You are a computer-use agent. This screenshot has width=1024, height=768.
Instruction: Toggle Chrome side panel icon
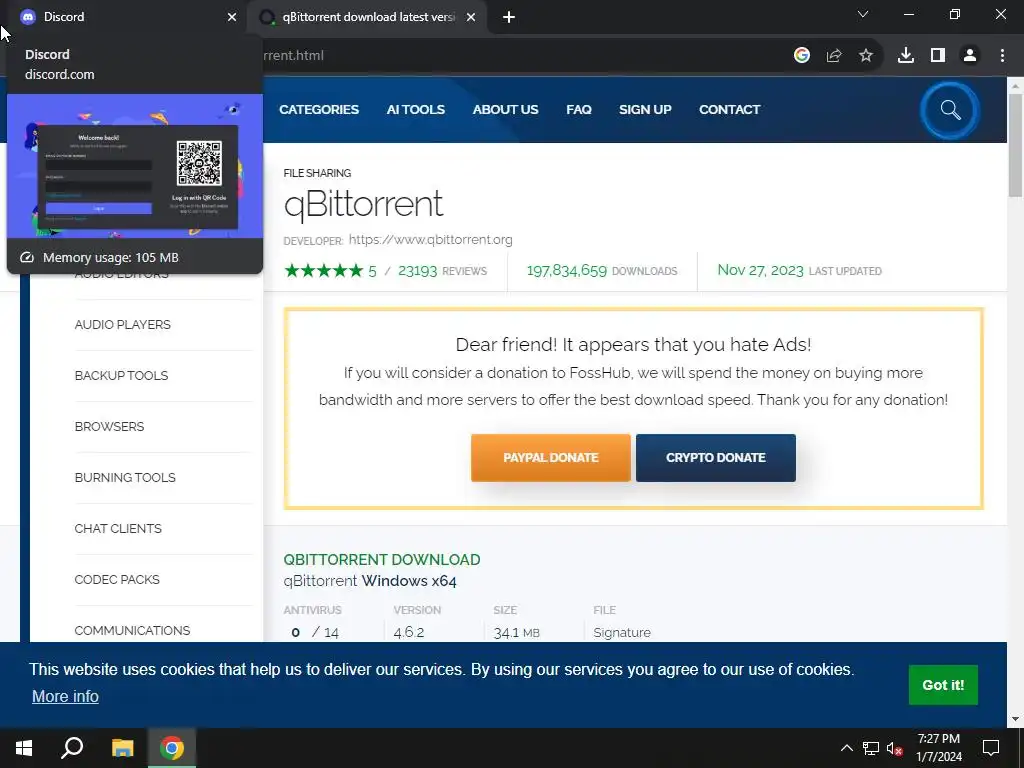938,56
